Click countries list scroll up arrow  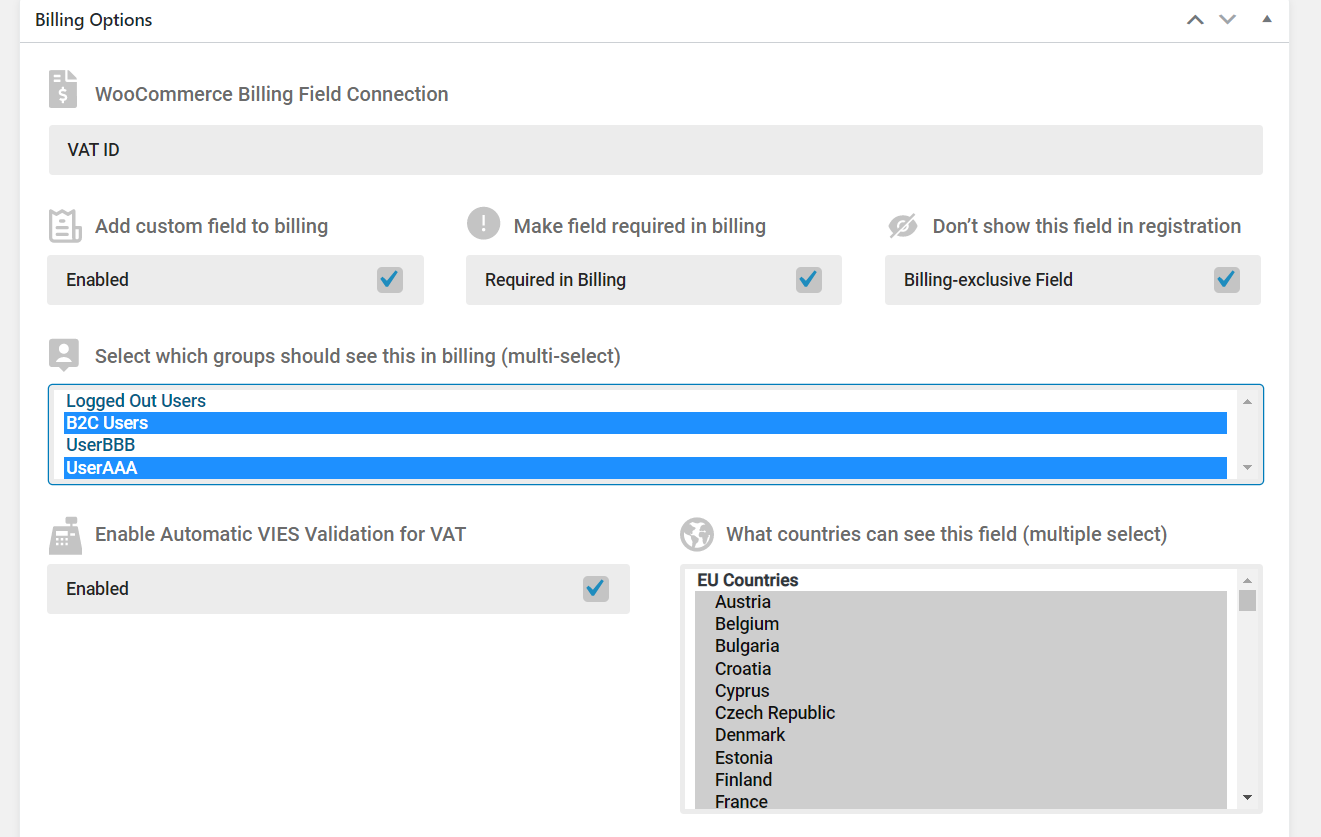1247,580
